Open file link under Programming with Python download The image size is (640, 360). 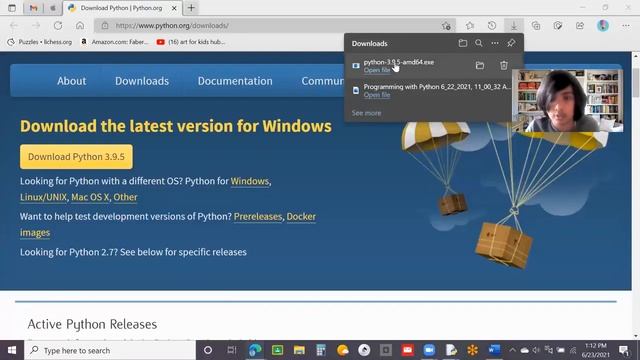tap(377, 95)
